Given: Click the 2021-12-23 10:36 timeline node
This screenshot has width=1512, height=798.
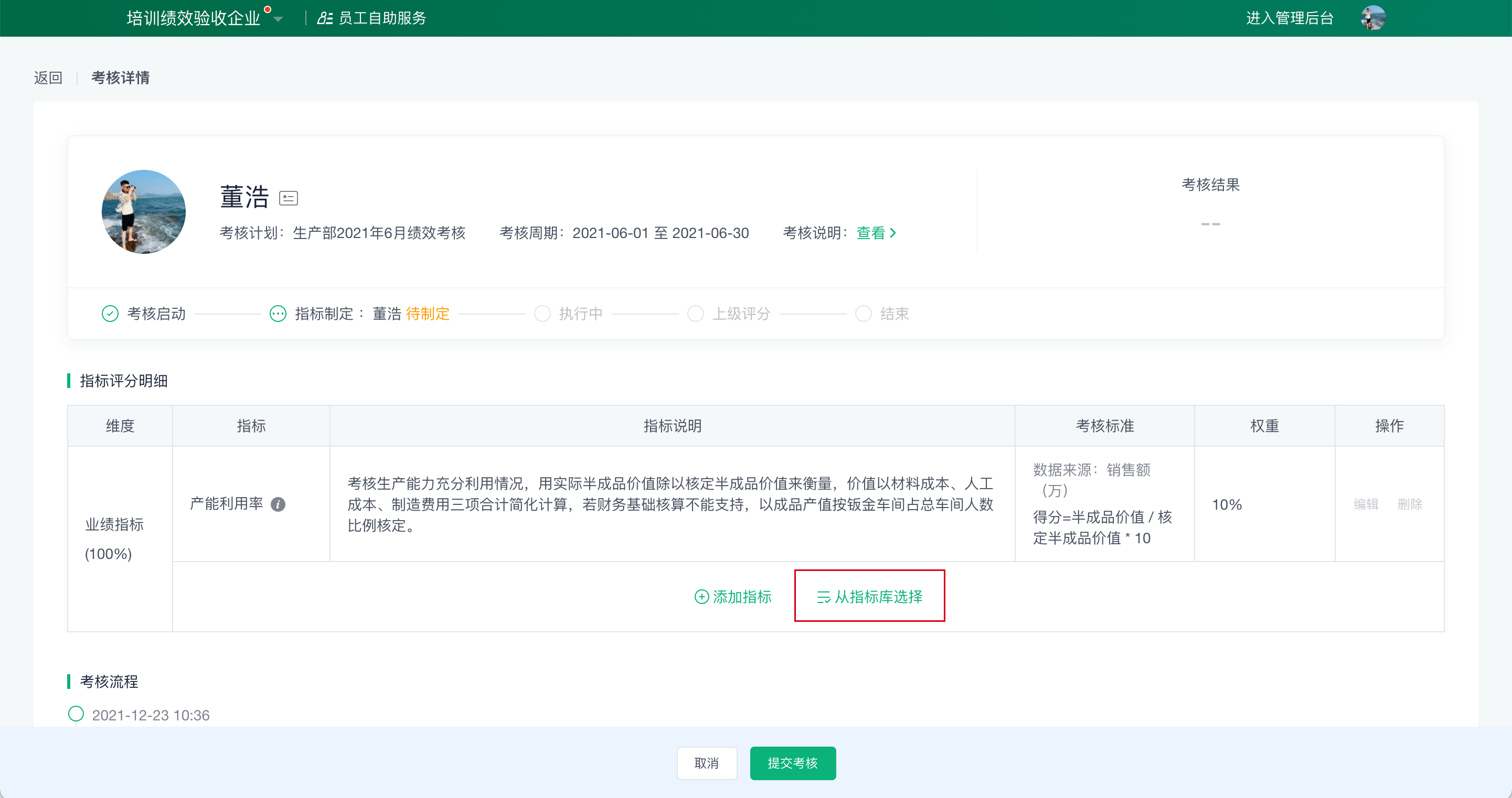Looking at the screenshot, I should tap(76, 714).
